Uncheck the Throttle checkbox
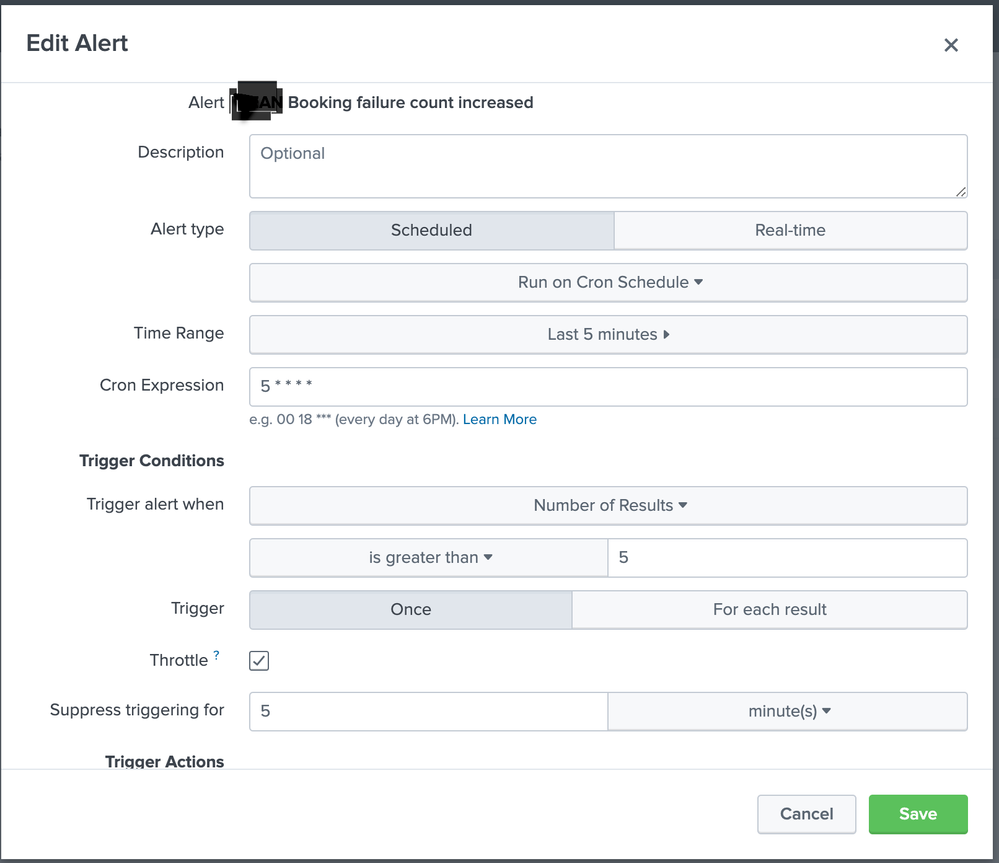Image resolution: width=999 pixels, height=863 pixels. [259, 661]
